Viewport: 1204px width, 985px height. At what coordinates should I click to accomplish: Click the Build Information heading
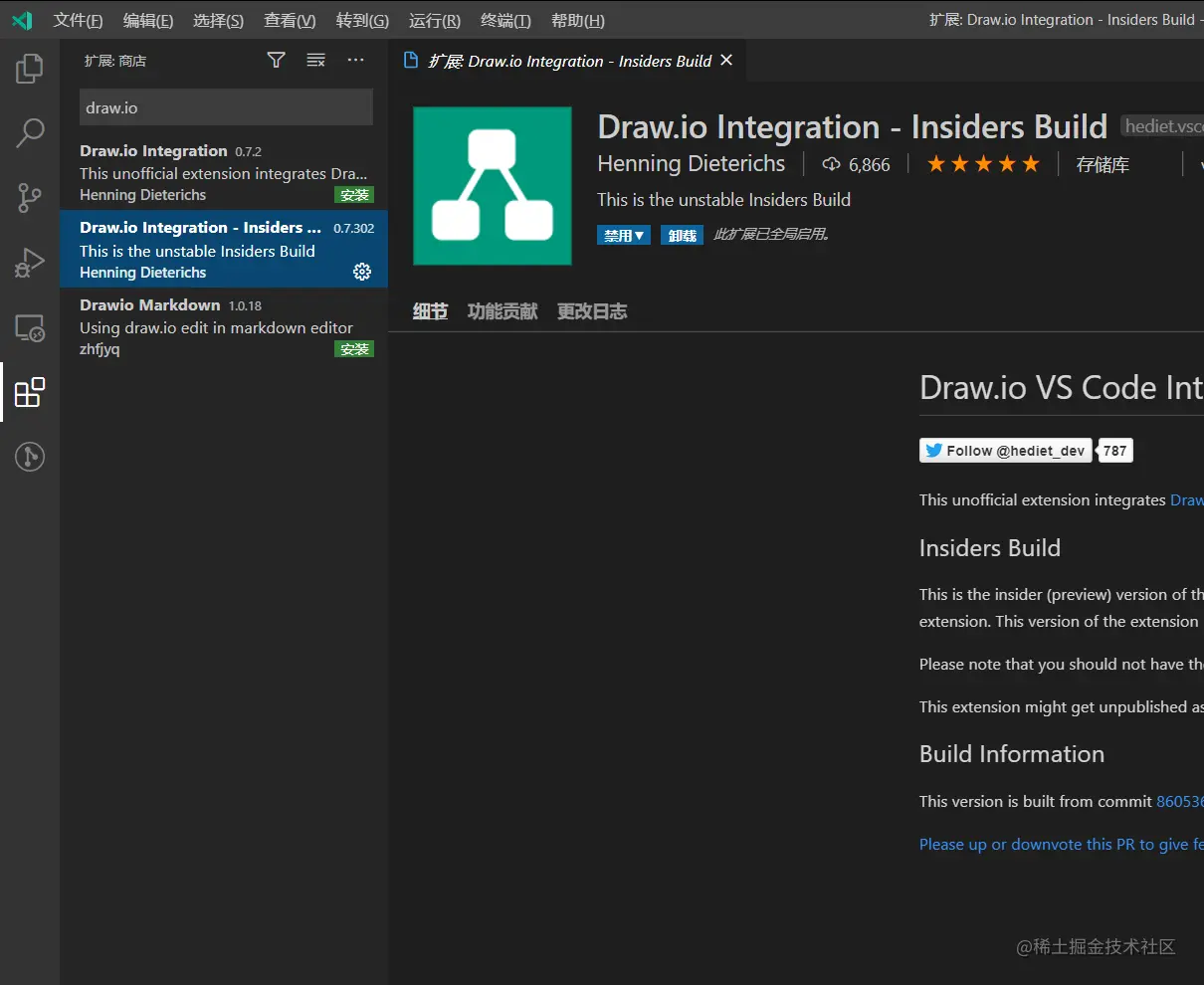click(1012, 754)
